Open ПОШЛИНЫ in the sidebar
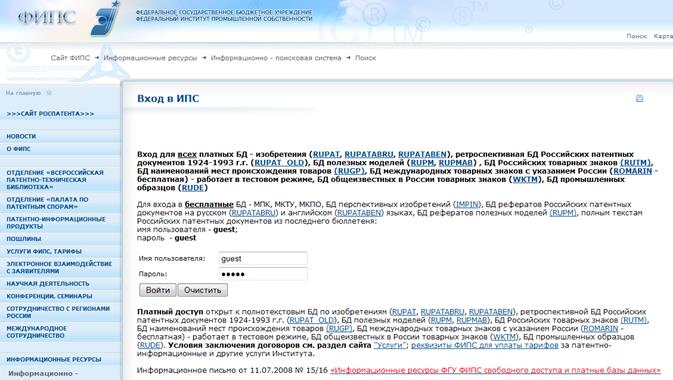673x380 pixels. click(24, 238)
